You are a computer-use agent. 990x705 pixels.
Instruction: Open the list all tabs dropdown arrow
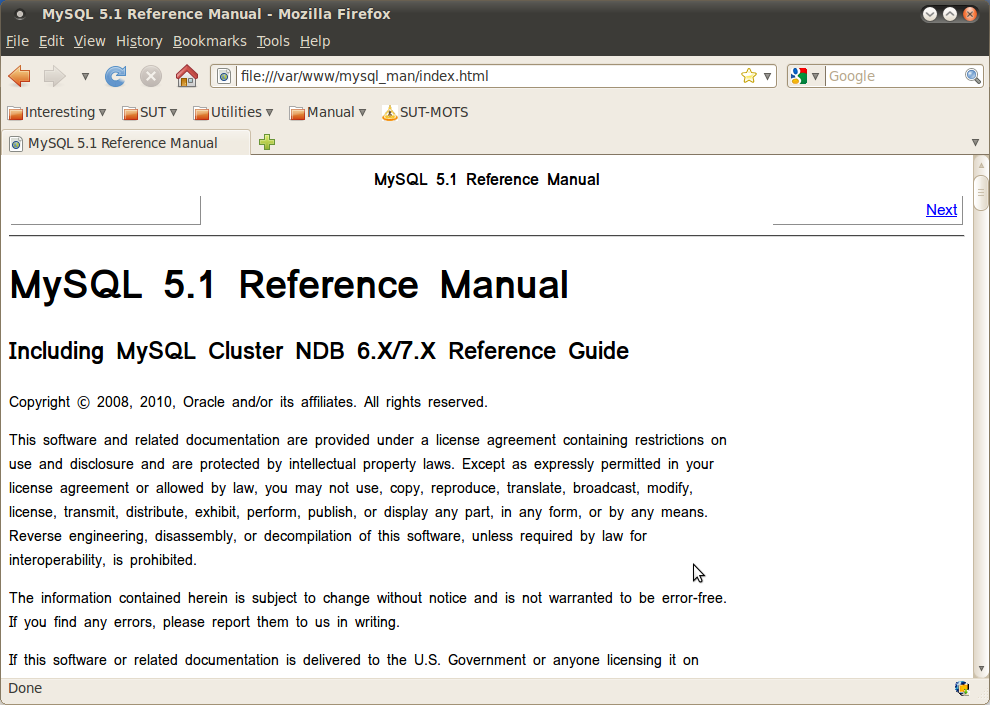(975, 143)
